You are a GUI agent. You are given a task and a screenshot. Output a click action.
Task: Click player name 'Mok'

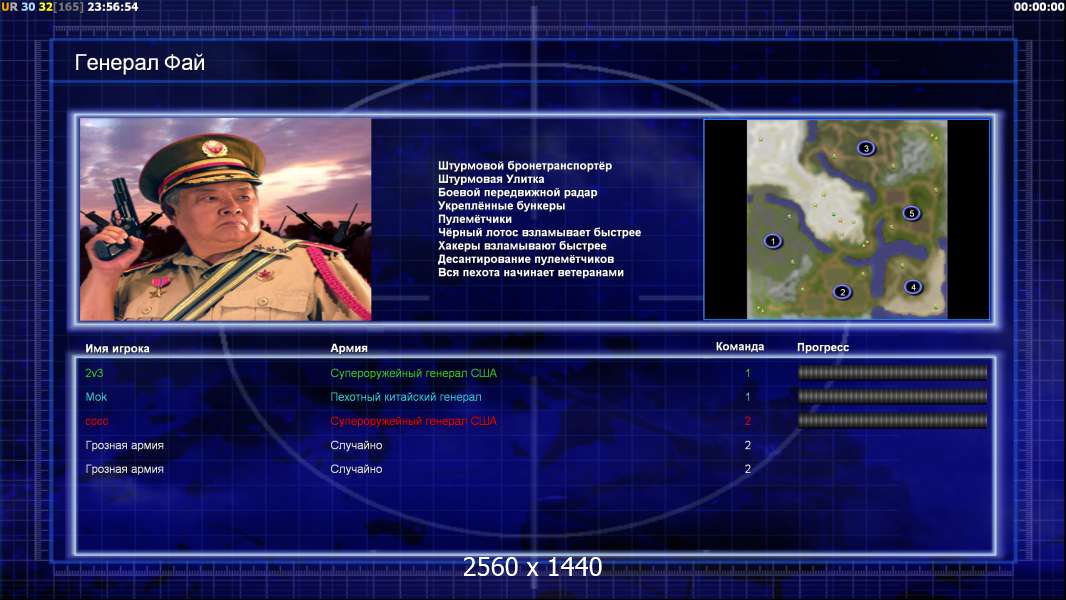(x=97, y=397)
